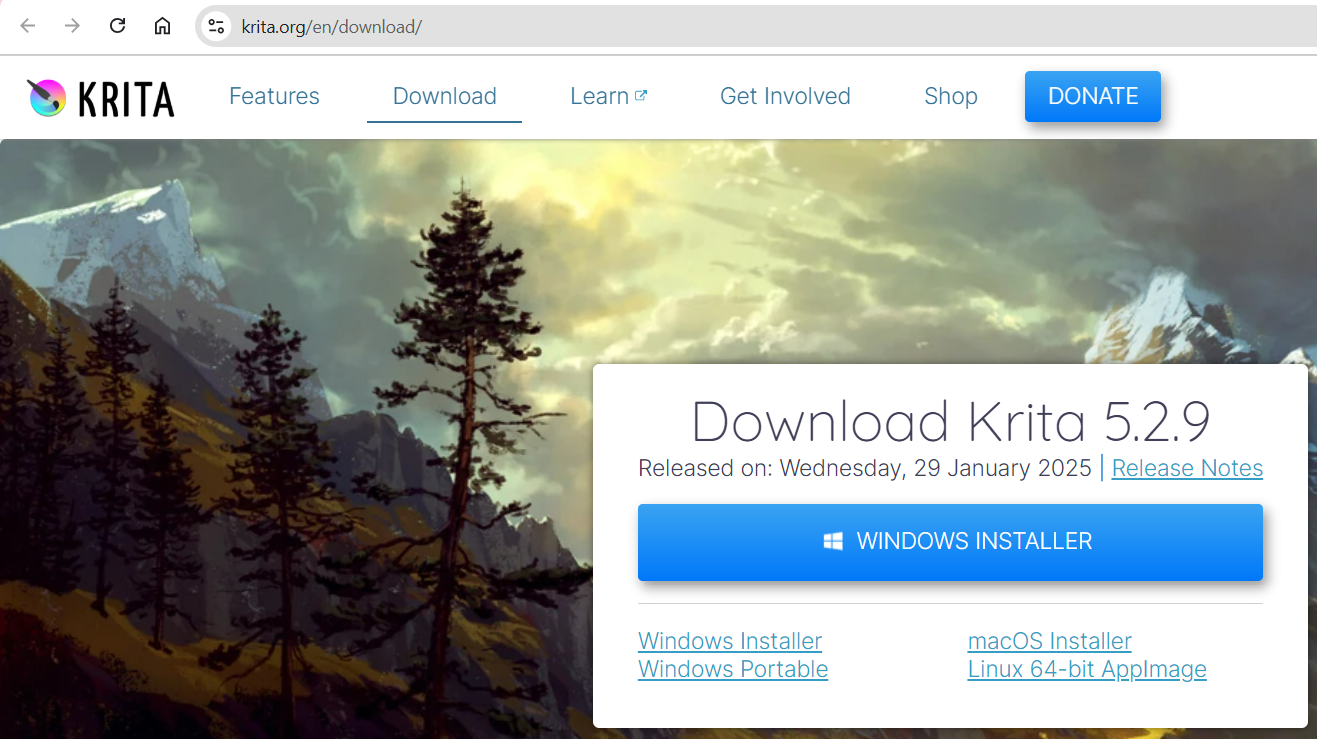
Task: Click the big WINDOWS INSTALLER button
Action: pyautogui.click(x=950, y=542)
